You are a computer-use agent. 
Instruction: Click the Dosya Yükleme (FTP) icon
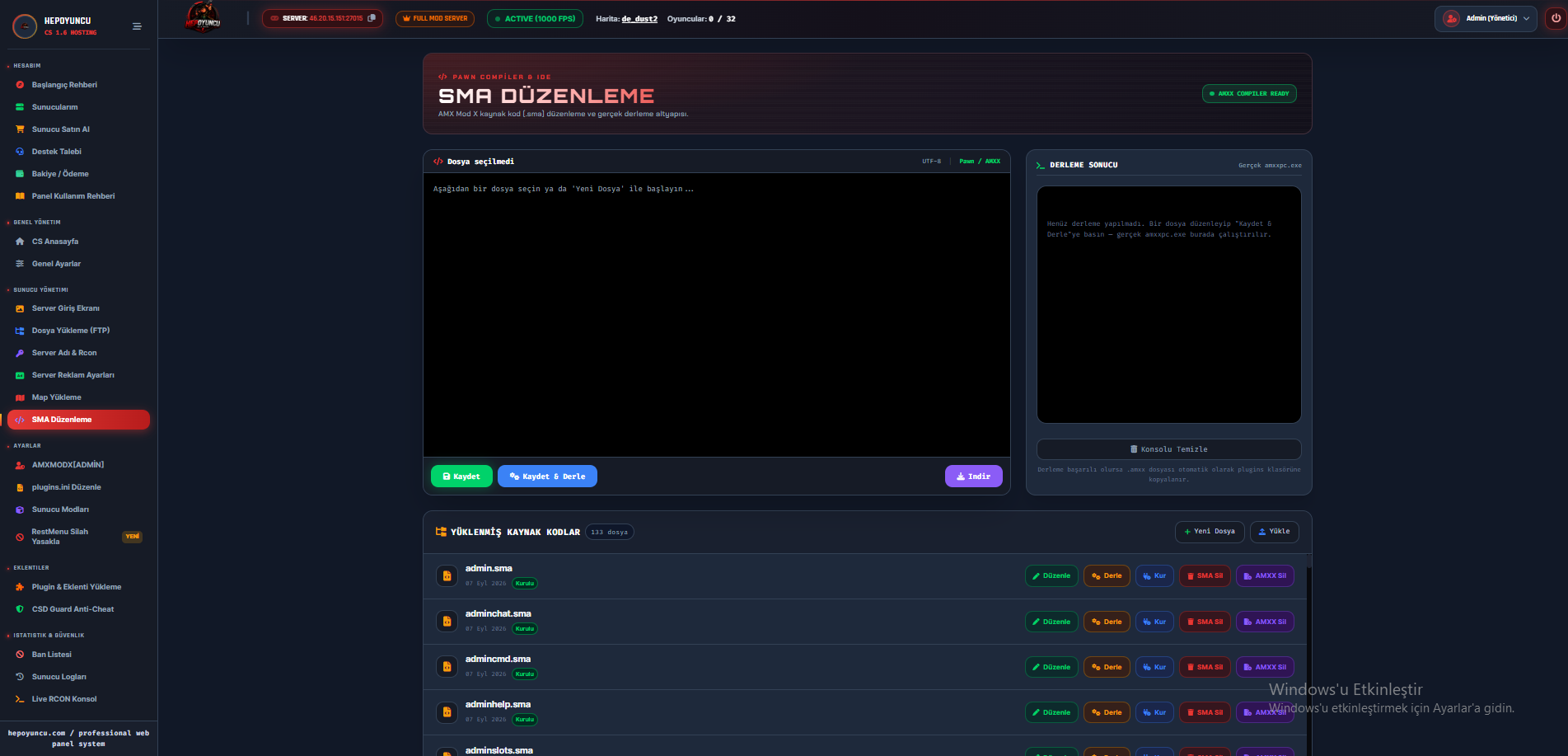coord(20,331)
